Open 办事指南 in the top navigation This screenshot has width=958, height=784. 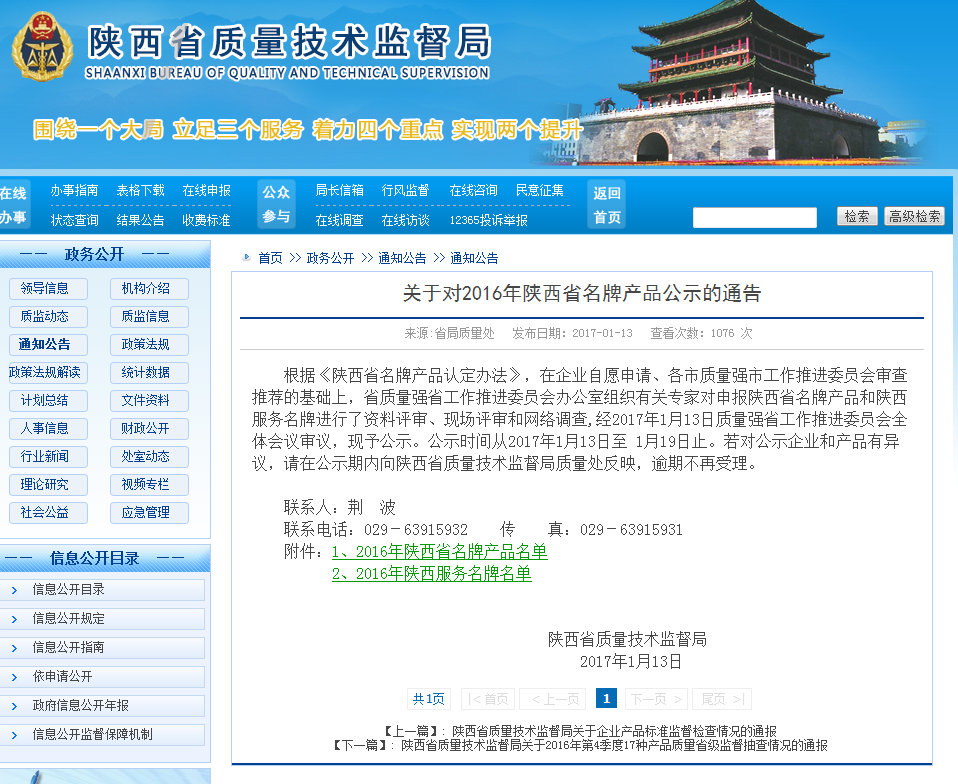coord(75,190)
